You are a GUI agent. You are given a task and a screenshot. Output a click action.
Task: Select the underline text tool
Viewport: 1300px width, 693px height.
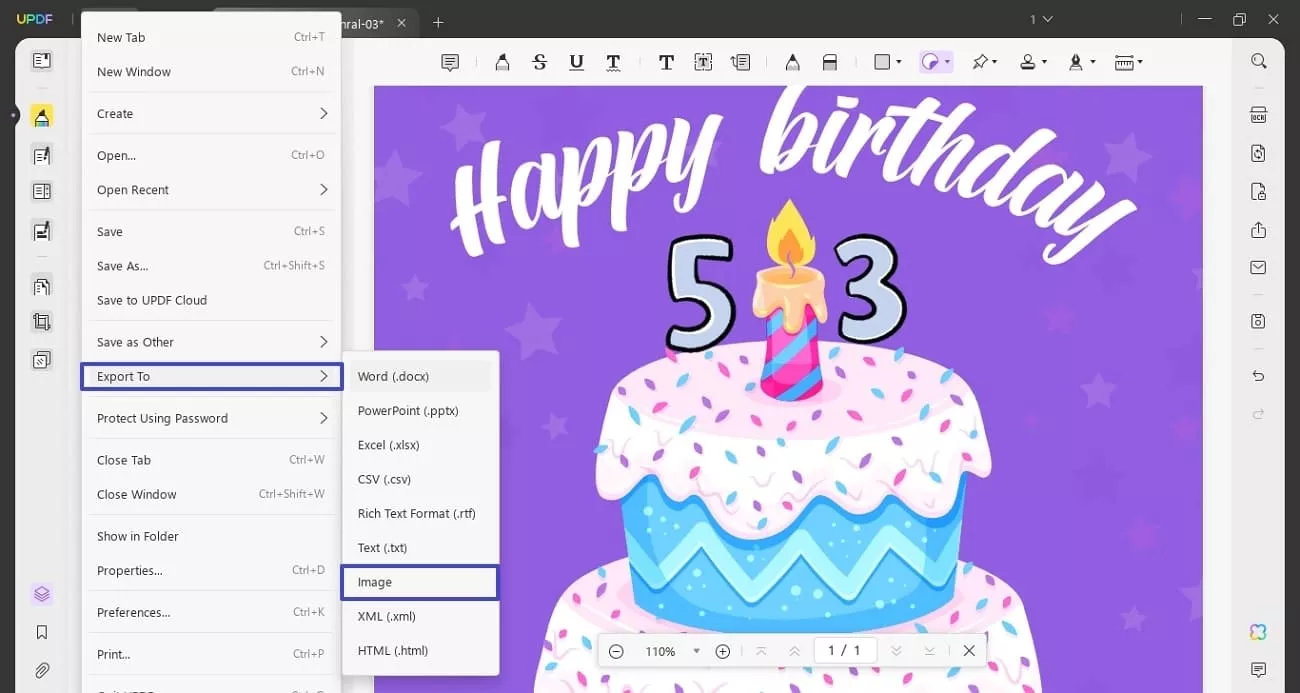576,62
